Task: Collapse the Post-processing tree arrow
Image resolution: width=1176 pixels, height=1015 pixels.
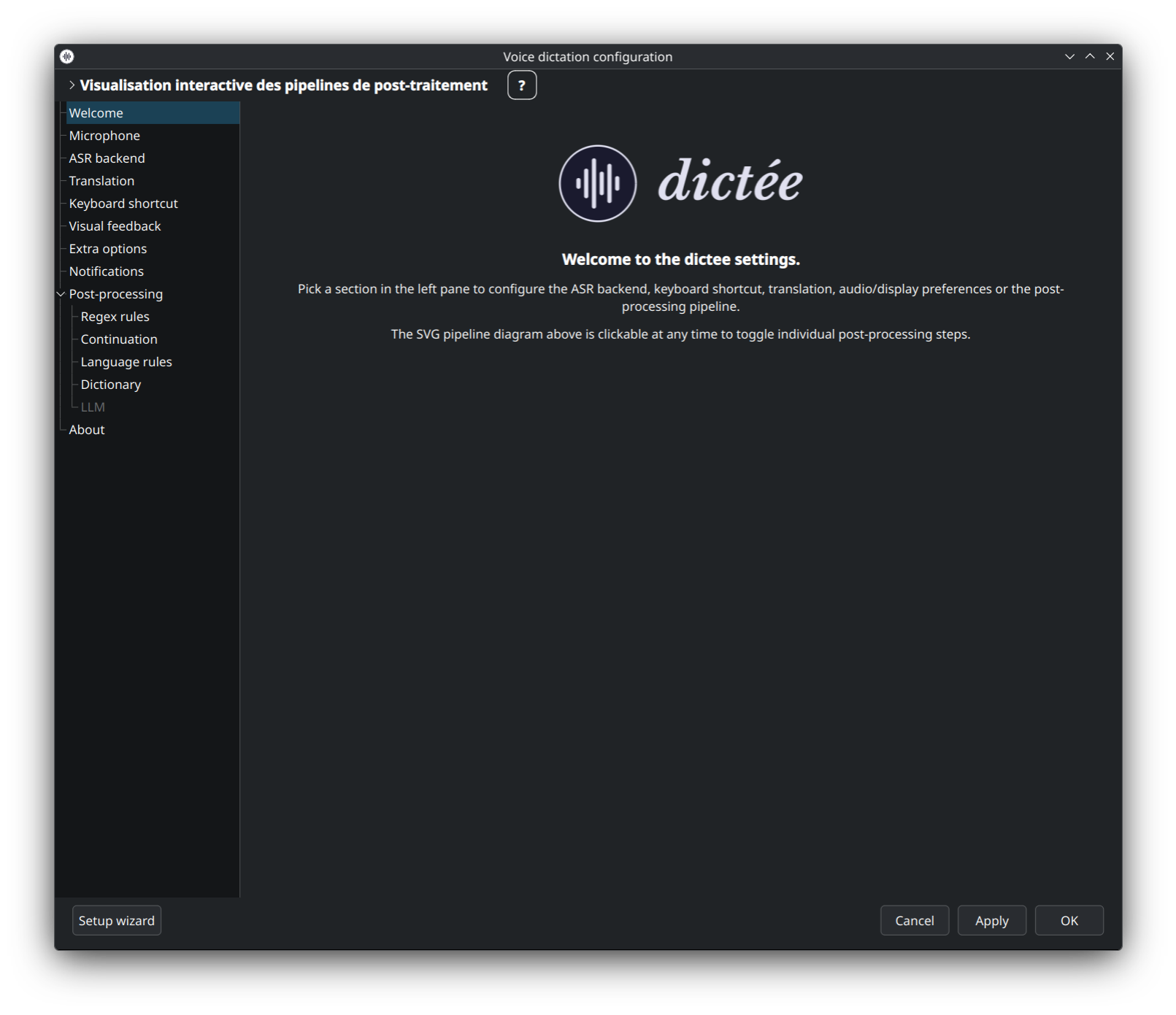Action: pos(61,294)
